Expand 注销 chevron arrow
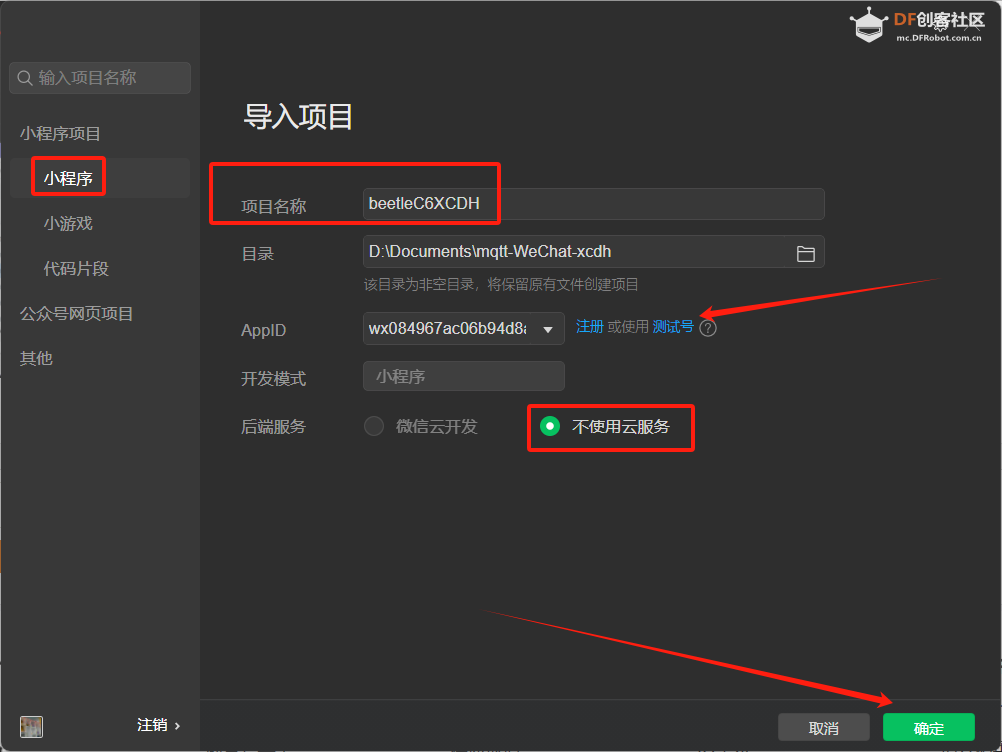The width and height of the screenshot is (1002, 752). [177, 726]
